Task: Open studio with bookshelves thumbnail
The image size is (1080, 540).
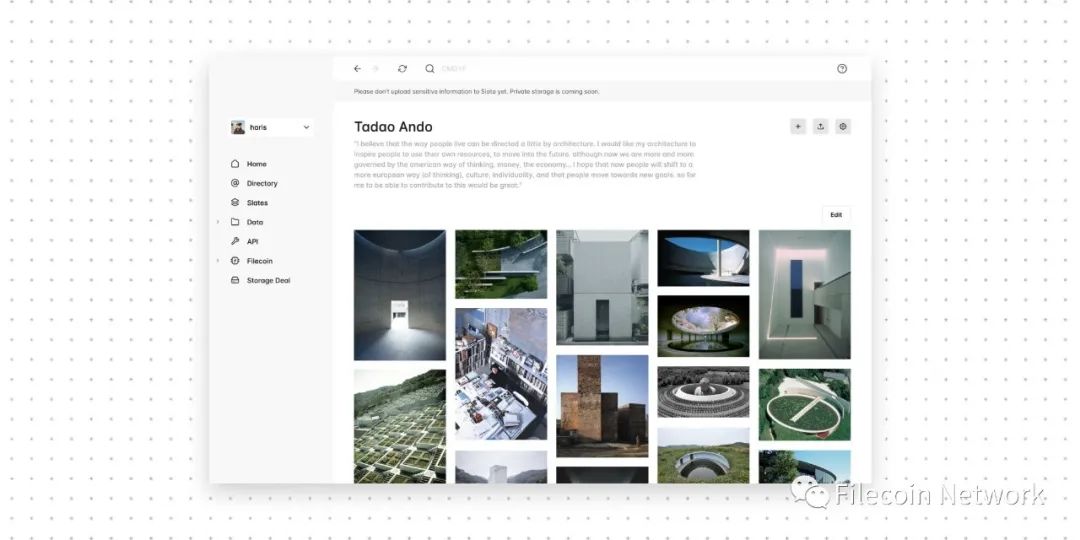Action: pyautogui.click(x=501, y=374)
